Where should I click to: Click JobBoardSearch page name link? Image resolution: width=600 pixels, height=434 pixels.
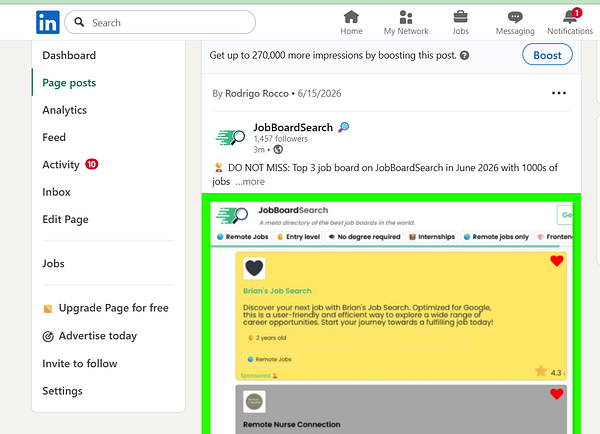tap(293, 127)
